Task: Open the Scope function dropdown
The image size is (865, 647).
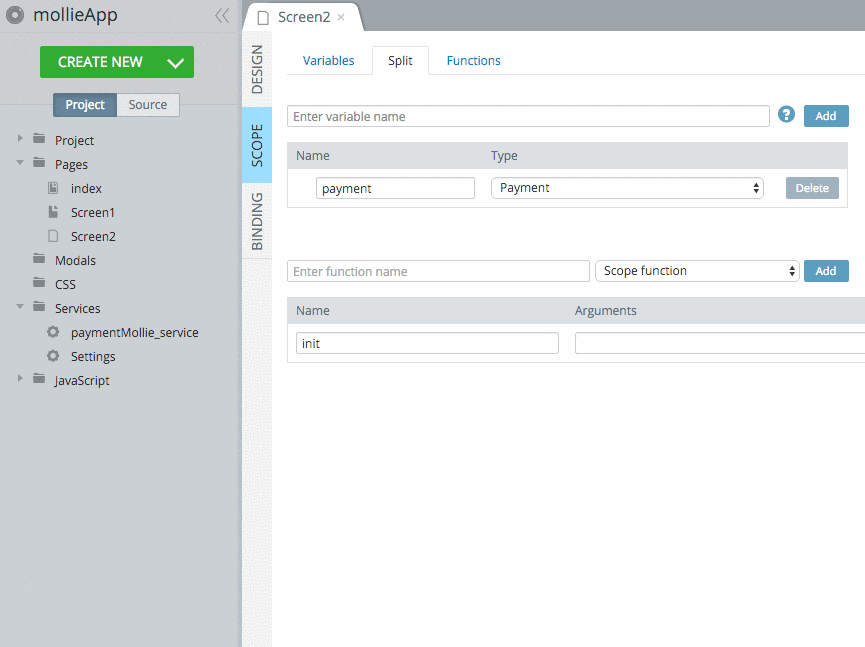Action: [697, 271]
